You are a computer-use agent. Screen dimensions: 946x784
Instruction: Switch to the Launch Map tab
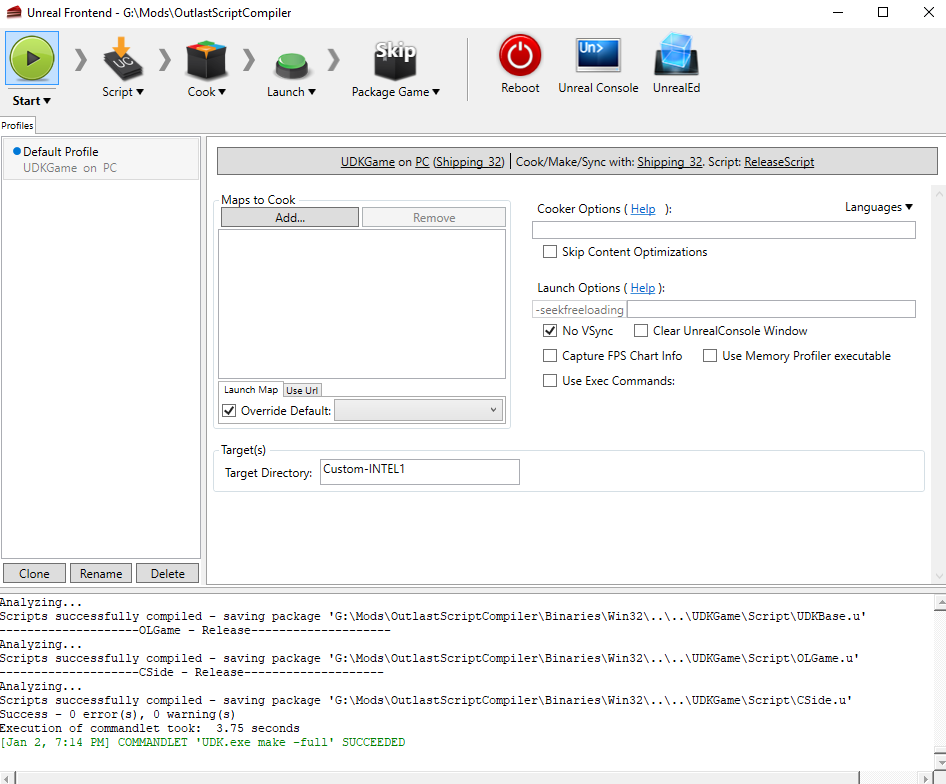click(x=251, y=390)
